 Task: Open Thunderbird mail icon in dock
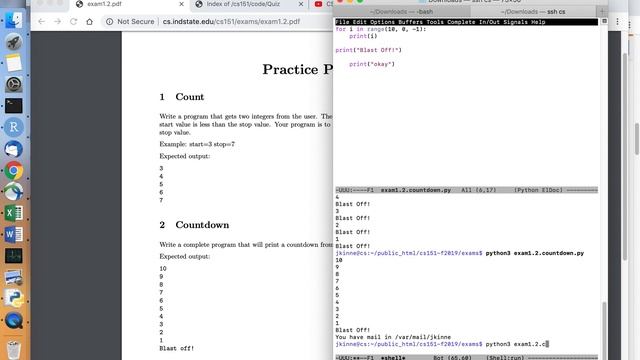click(13, 149)
